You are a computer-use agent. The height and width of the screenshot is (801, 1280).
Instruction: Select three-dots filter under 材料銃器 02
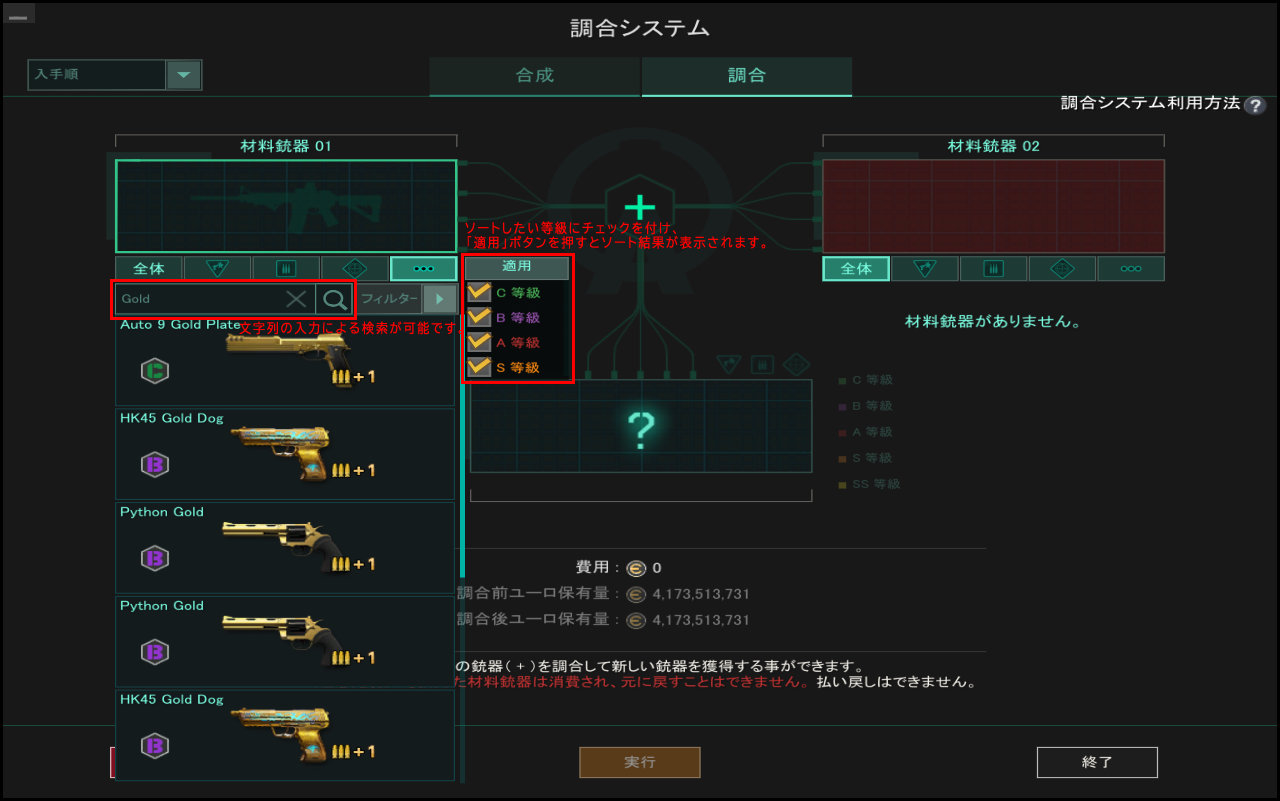pyautogui.click(x=1131, y=269)
